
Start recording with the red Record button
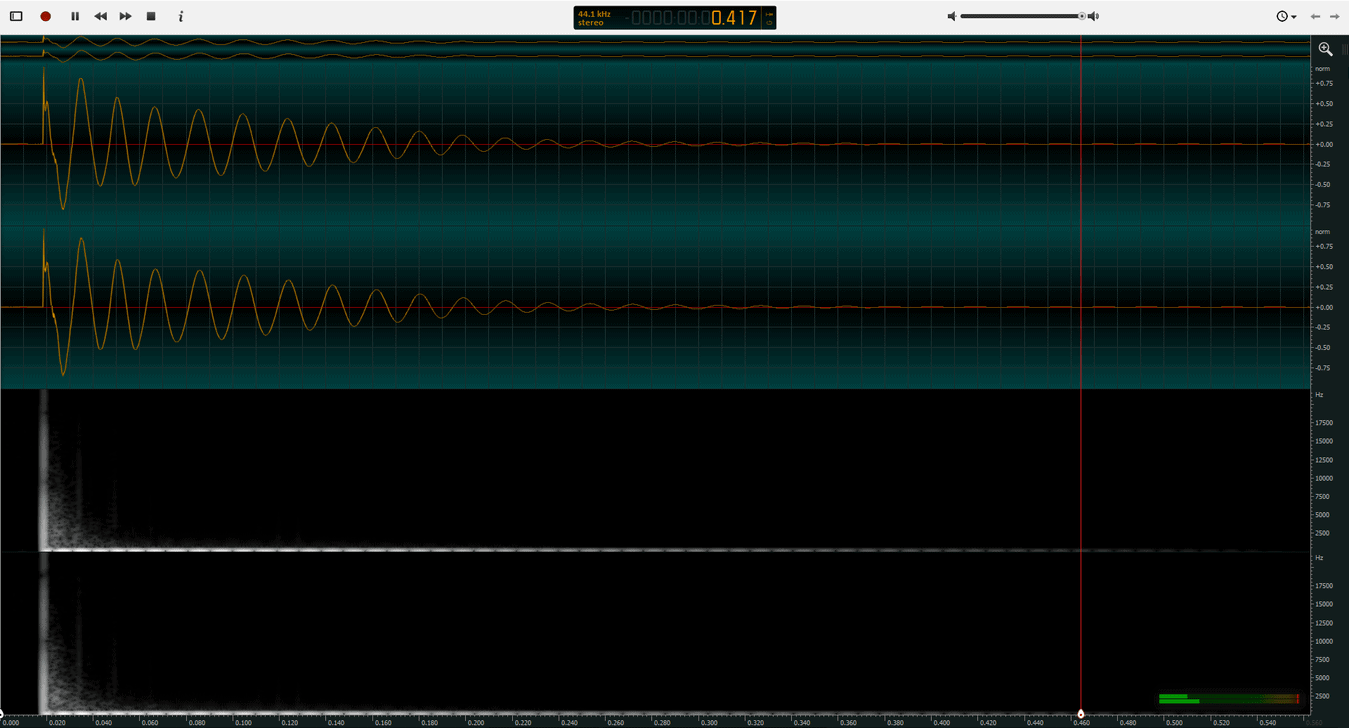45,16
